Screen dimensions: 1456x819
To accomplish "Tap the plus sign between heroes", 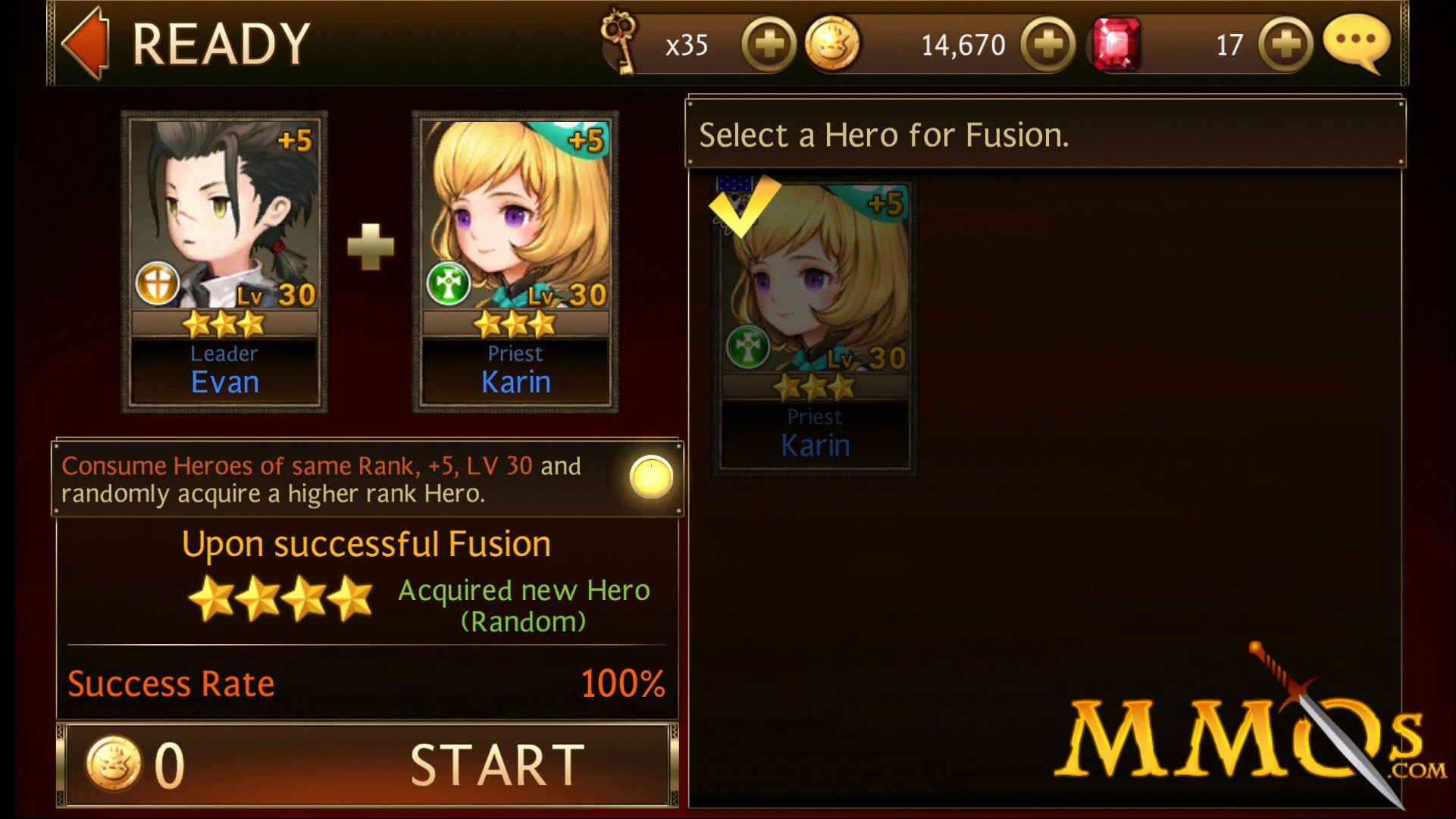I will [x=371, y=247].
